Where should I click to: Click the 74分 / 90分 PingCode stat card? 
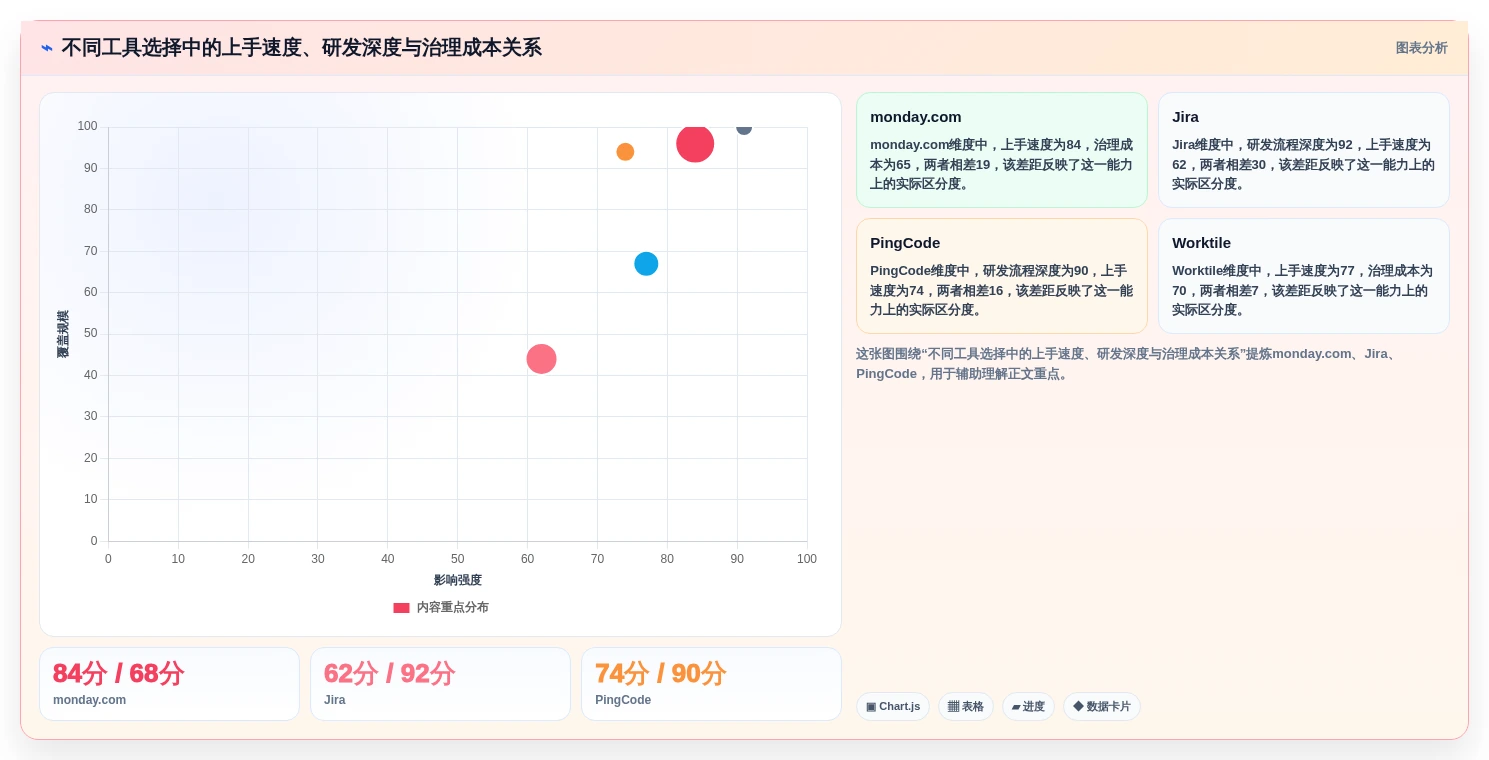(x=711, y=684)
